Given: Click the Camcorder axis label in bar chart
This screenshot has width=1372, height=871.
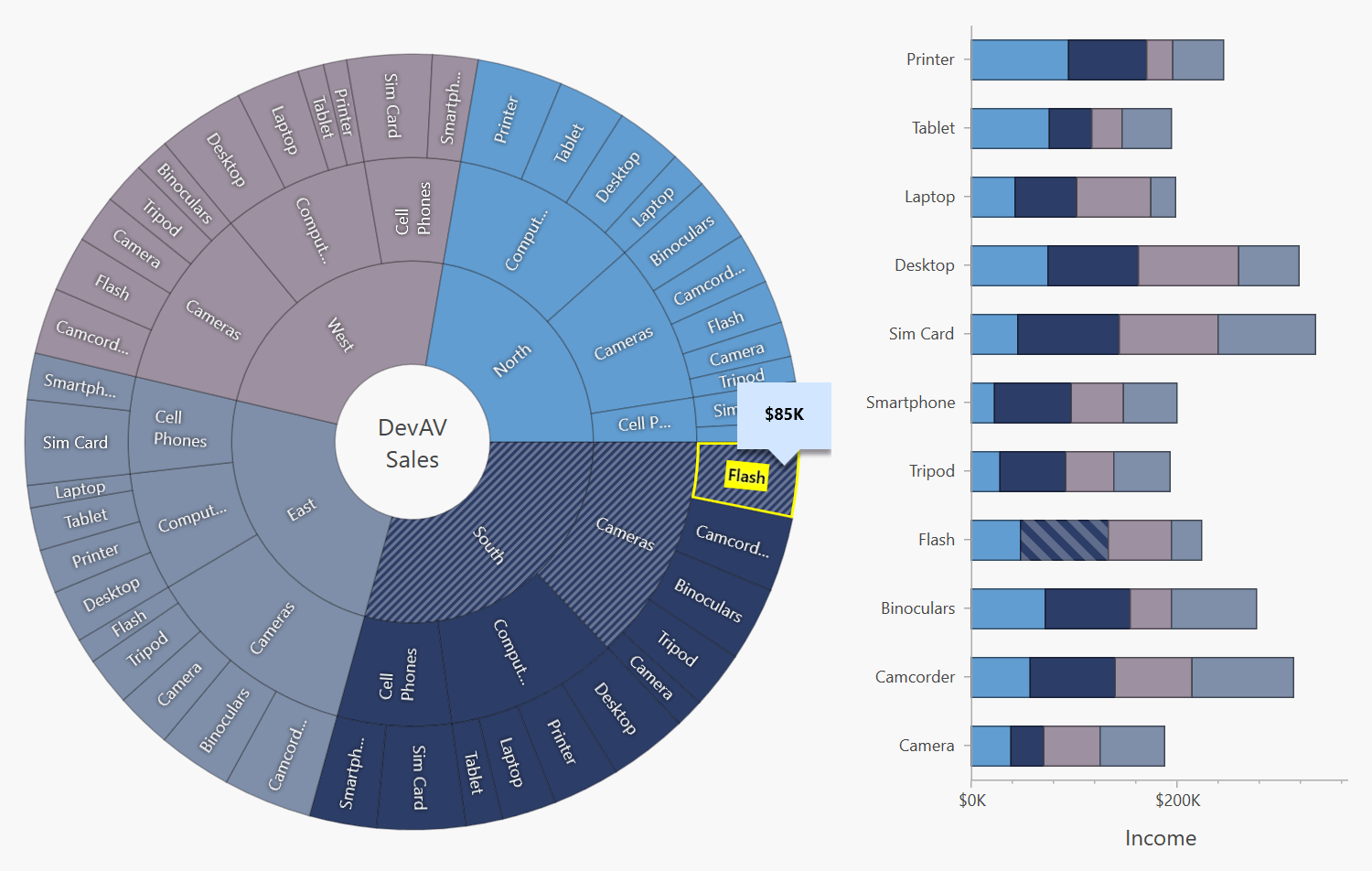Looking at the screenshot, I should pyautogui.click(x=915, y=677).
